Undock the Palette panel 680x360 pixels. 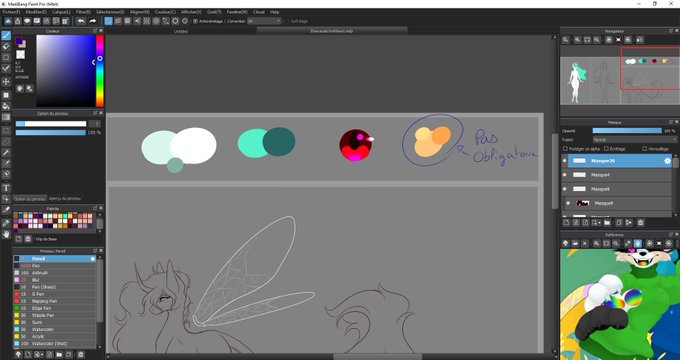(95, 209)
